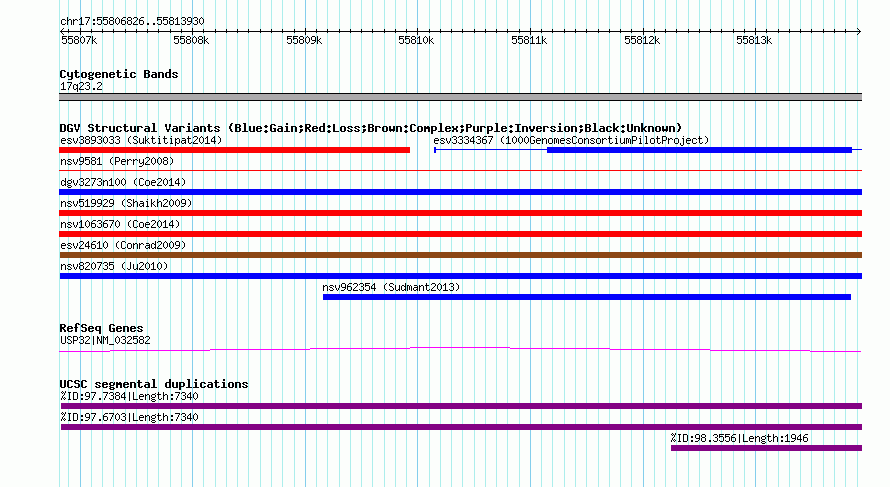Screen dimensions: 890x487
Task: Click the esv3893033 red loss bar
Action: tap(234, 150)
